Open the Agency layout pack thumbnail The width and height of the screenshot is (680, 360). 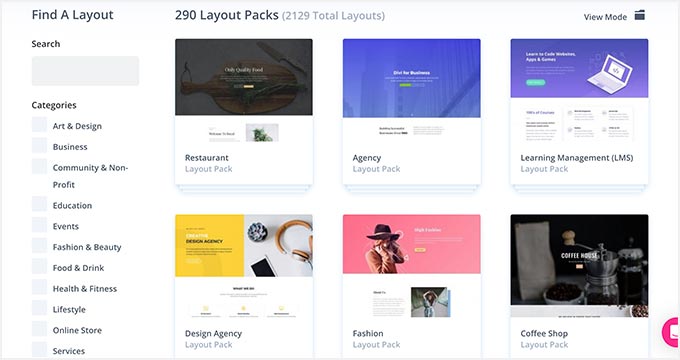pos(412,91)
